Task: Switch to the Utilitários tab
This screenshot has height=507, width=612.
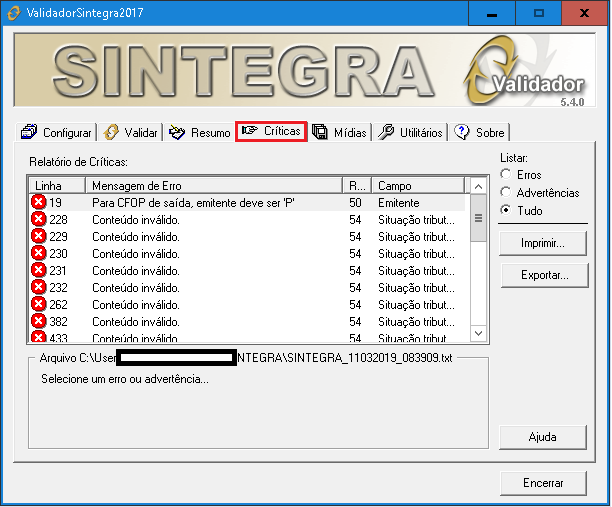Action: point(410,132)
